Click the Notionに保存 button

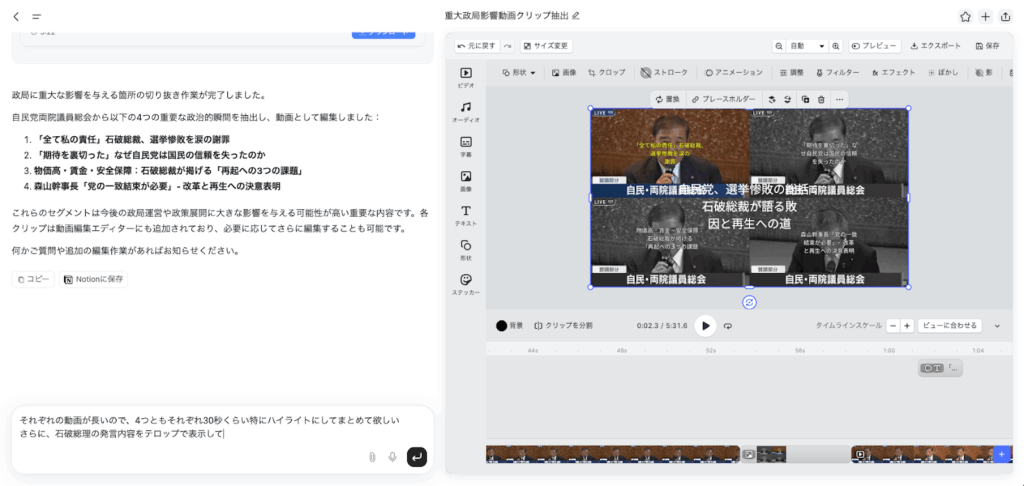[93, 279]
